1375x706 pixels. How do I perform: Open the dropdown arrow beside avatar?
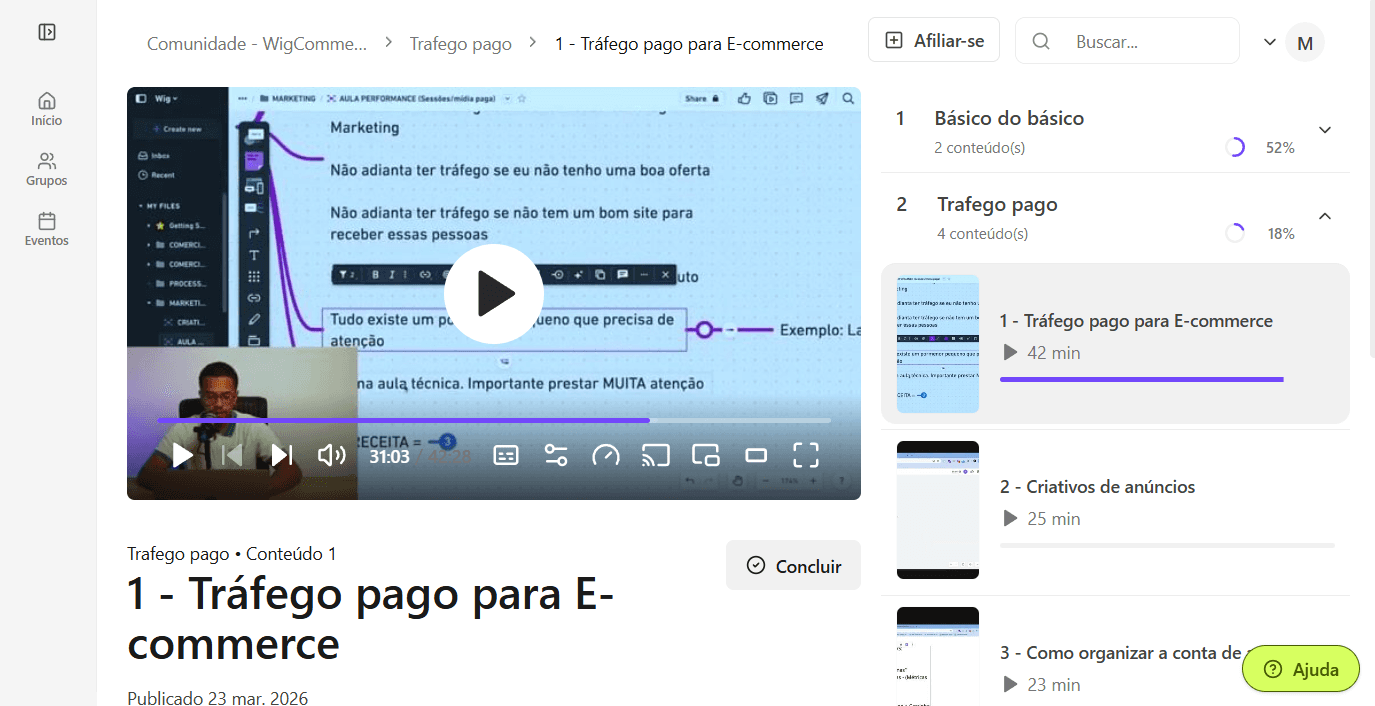tap(1270, 42)
